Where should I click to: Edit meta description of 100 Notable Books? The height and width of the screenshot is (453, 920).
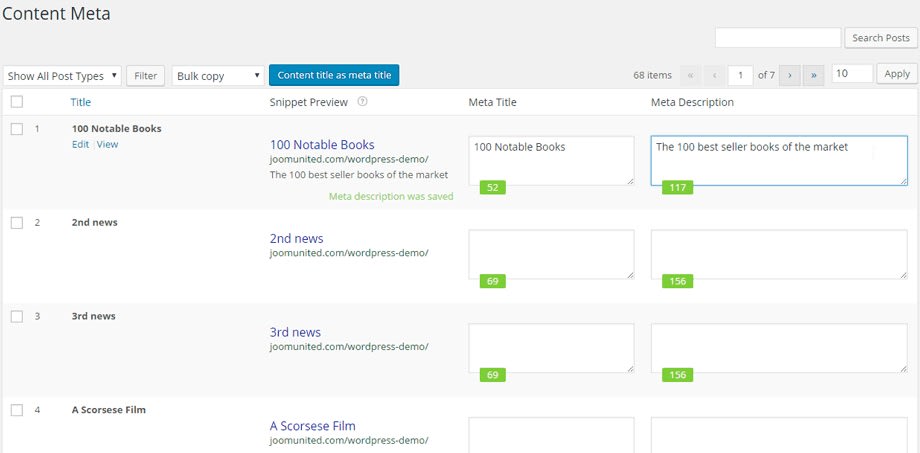779,161
